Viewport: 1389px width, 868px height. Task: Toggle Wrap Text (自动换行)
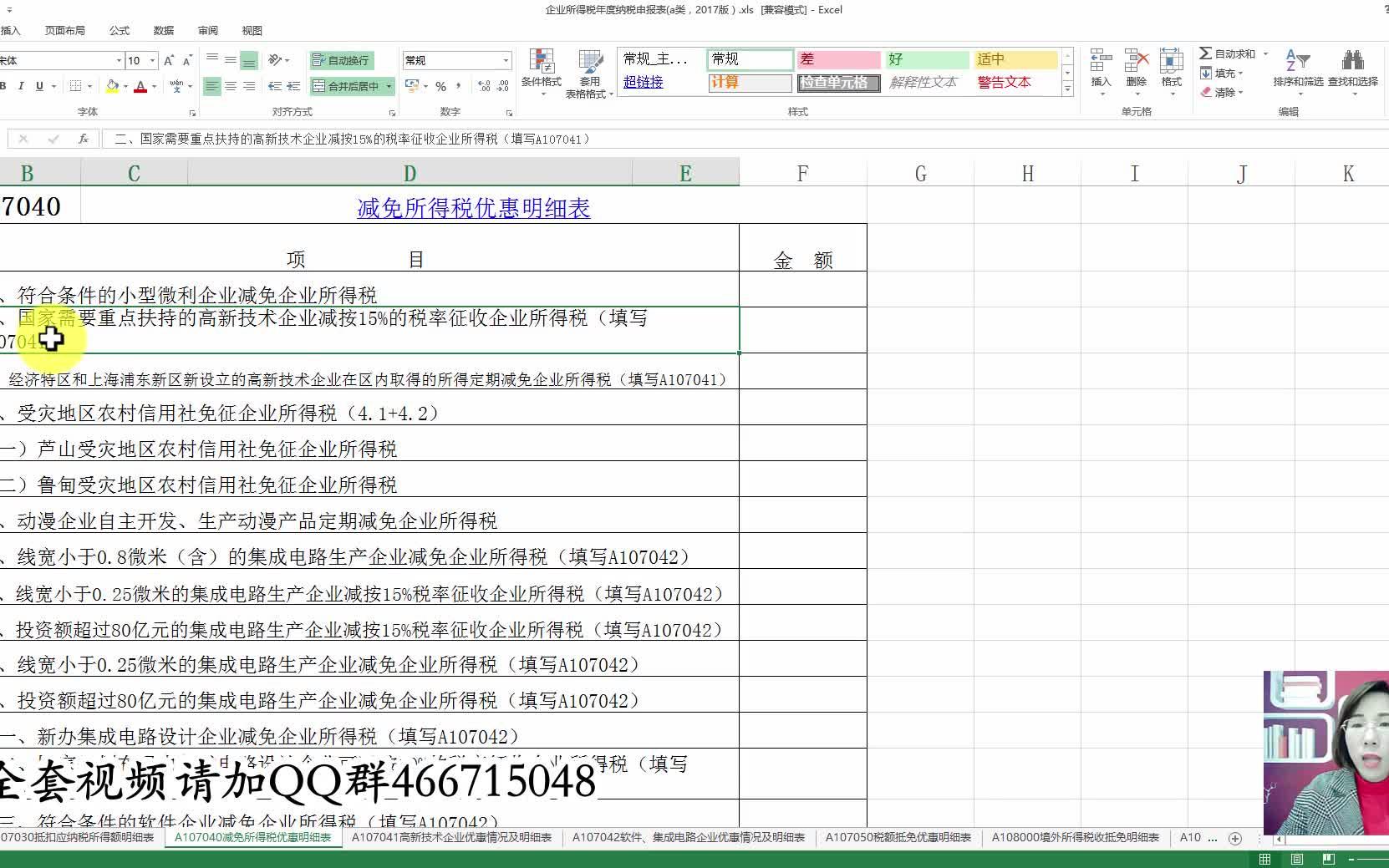340,59
